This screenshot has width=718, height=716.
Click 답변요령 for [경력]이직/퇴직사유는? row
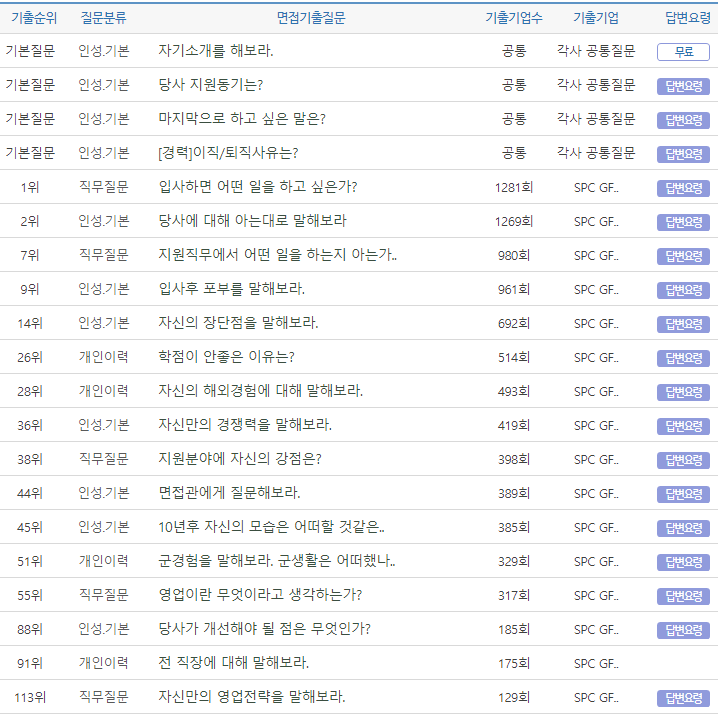(683, 154)
